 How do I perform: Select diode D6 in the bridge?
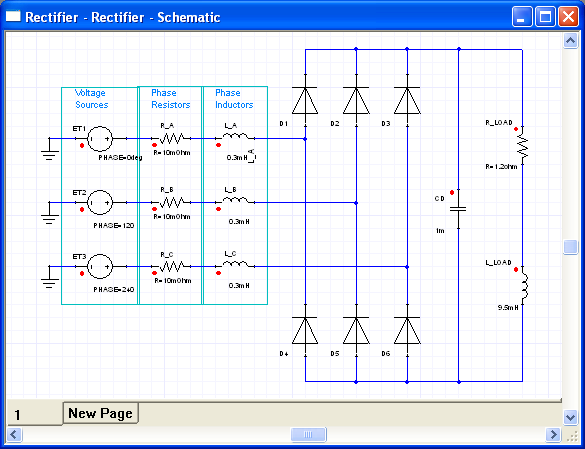[x=407, y=330]
